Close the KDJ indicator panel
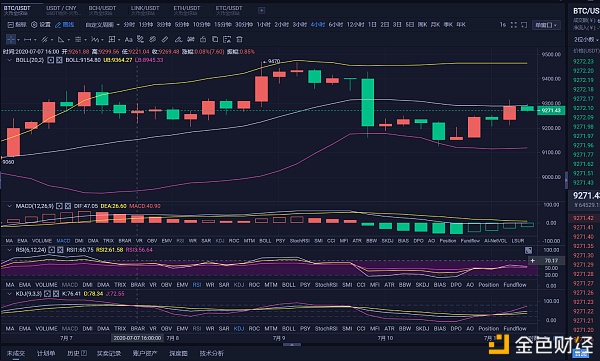This screenshot has width=600, height=361. click(56, 294)
